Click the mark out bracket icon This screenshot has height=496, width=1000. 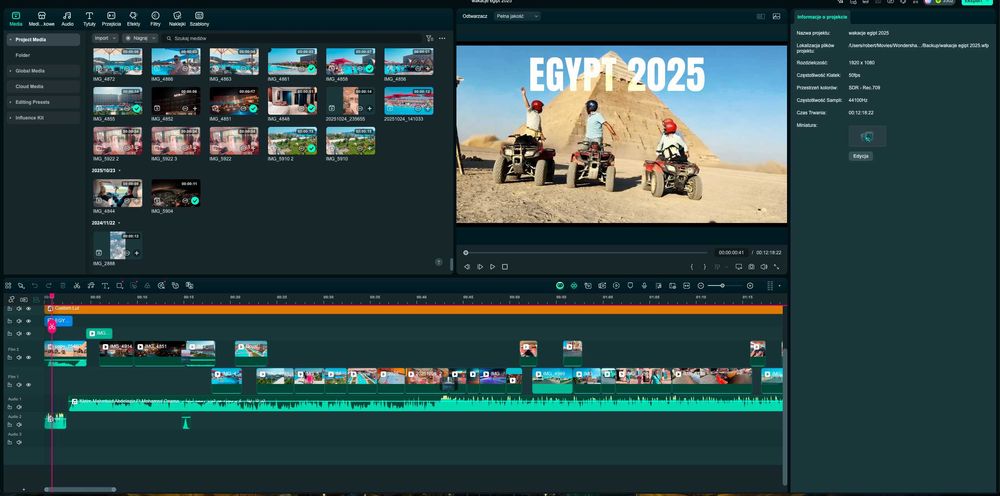(x=705, y=266)
